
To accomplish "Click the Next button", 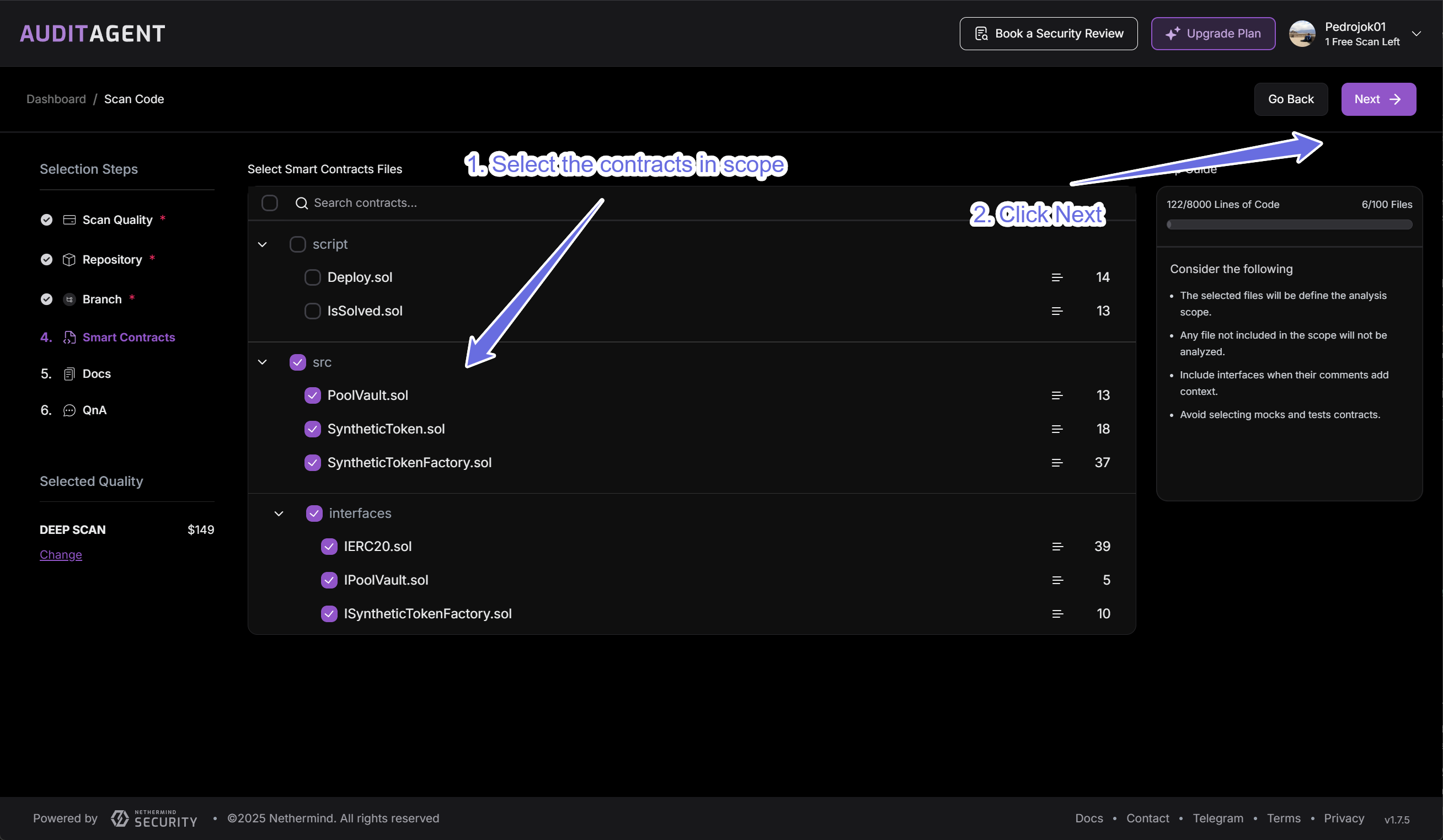I will coord(1378,99).
